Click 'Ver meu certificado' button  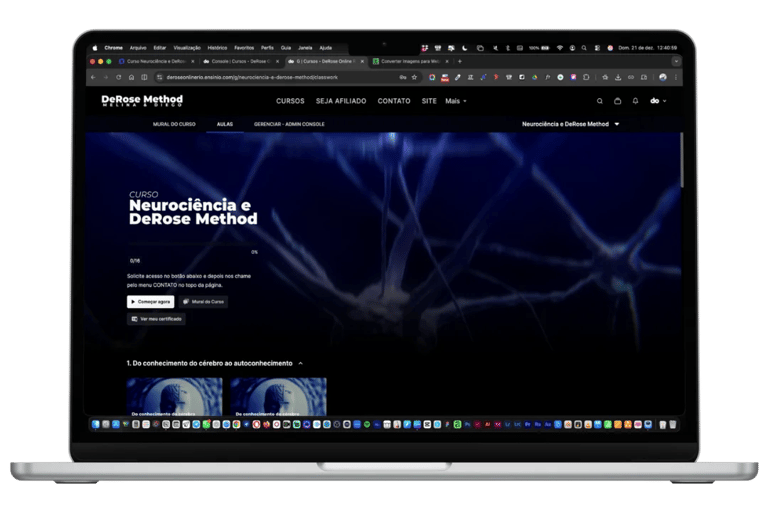click(x=156, y=319)
